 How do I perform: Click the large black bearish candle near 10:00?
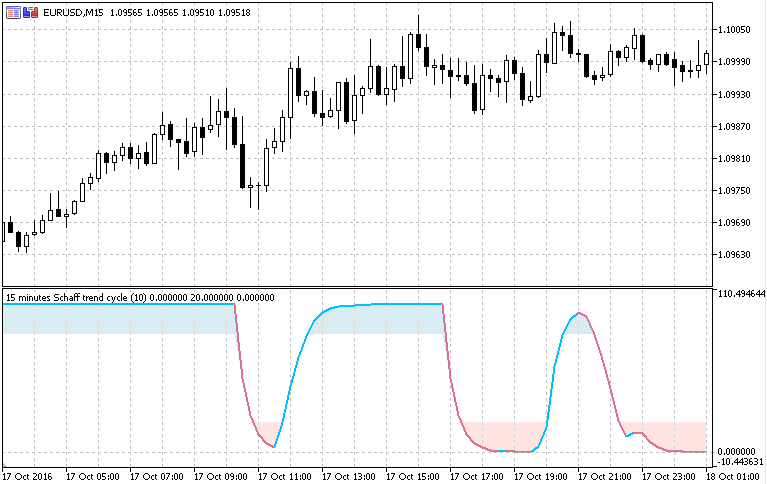[243, 165]
